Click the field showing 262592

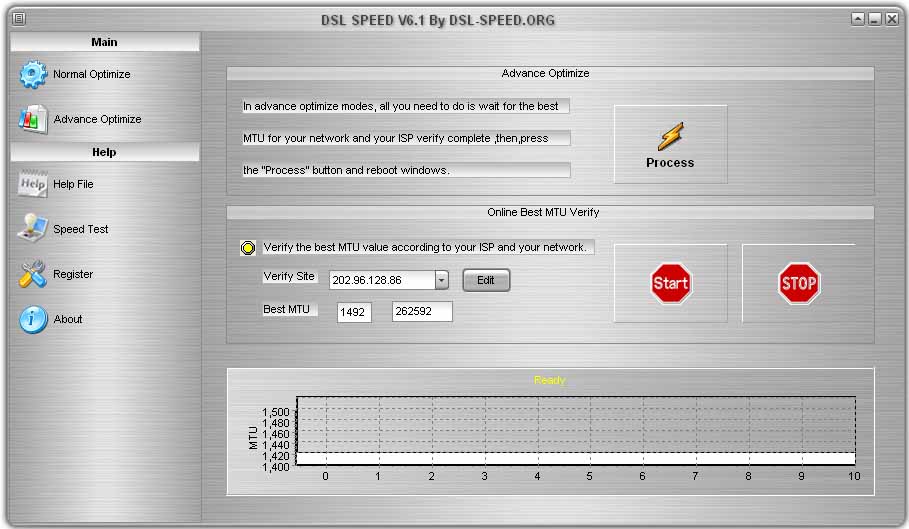[x=422, y=311]
